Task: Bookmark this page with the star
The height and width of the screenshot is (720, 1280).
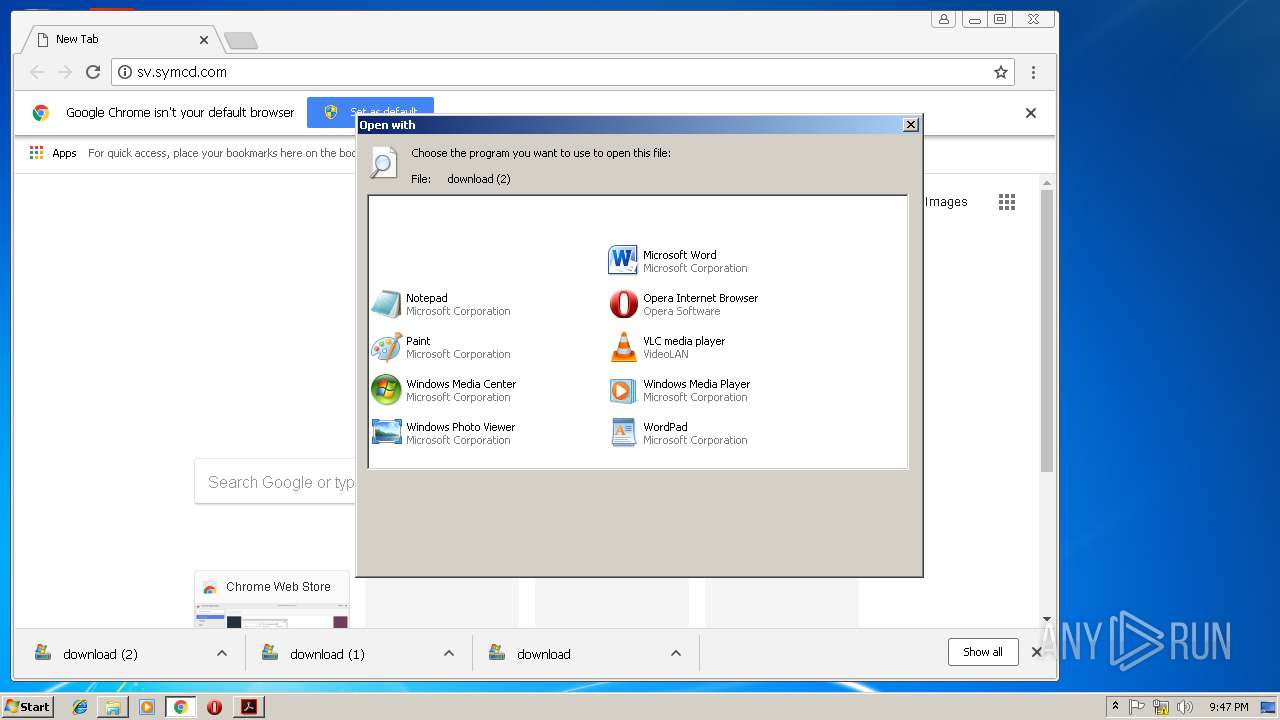Action: point(1000,72)
